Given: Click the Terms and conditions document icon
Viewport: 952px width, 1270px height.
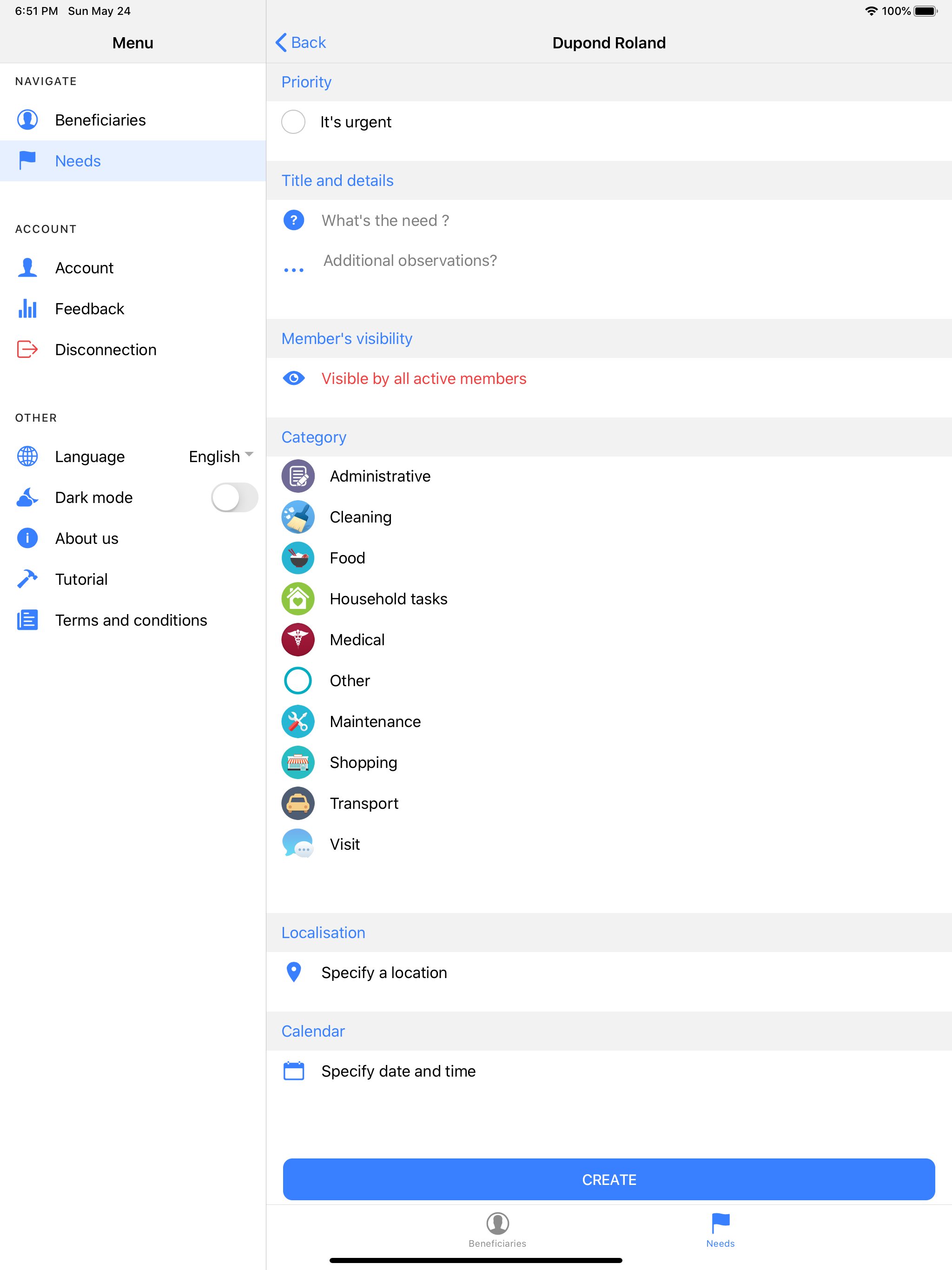Looking at the screenshot, I should [27, 620].
